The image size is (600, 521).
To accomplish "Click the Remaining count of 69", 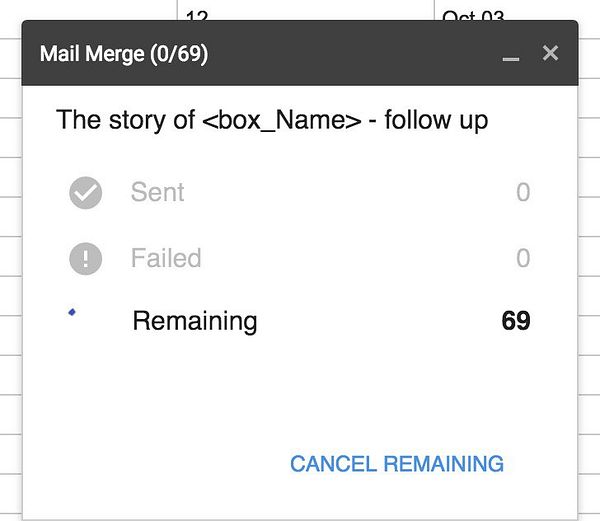I will tap(515, 321).
